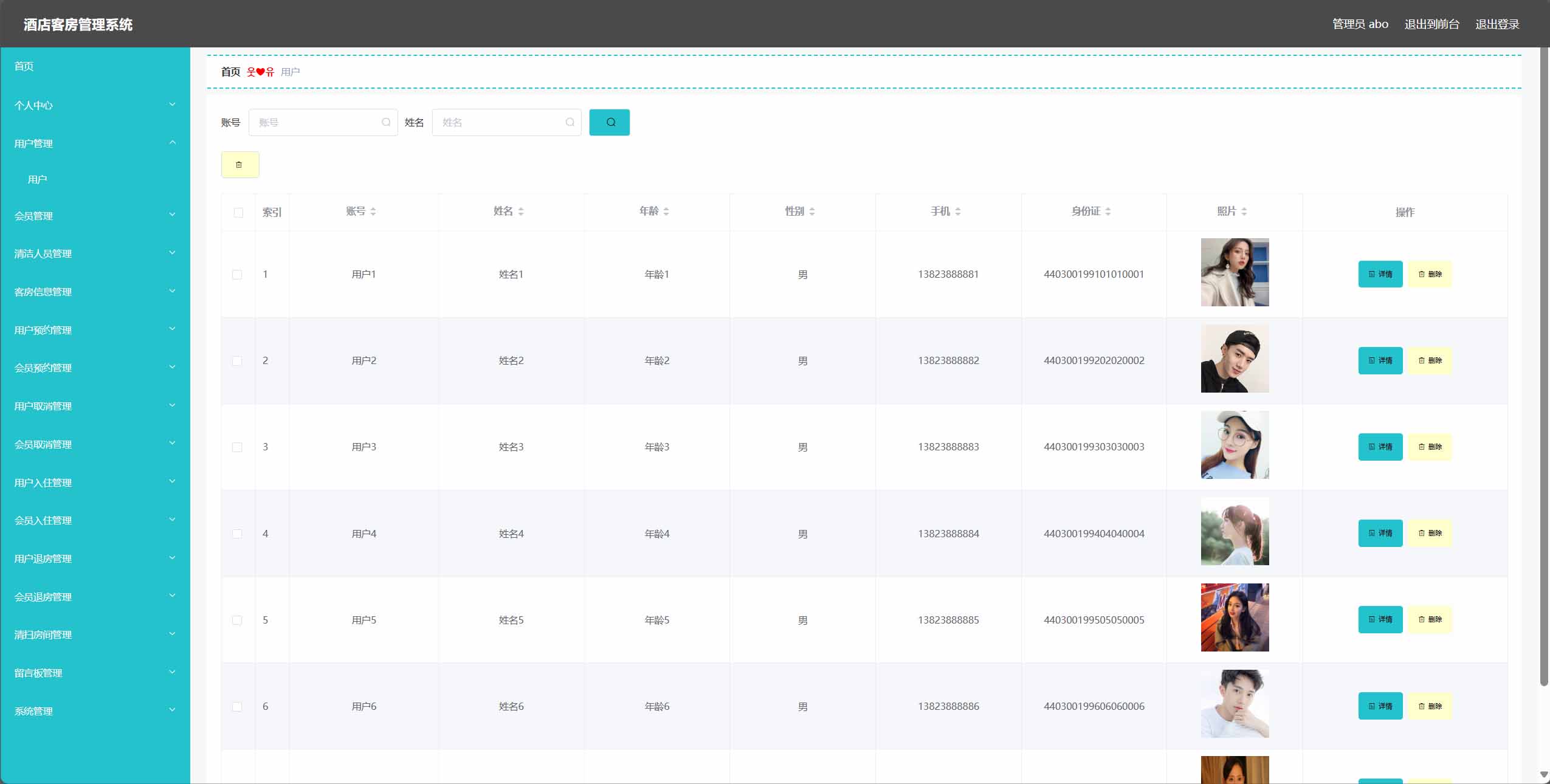Image resolution: width=1550 pixels, height=784 pixels.
Task: Delete the 用户3 row
Action: pyautogui.click(x=1430, y=447)
